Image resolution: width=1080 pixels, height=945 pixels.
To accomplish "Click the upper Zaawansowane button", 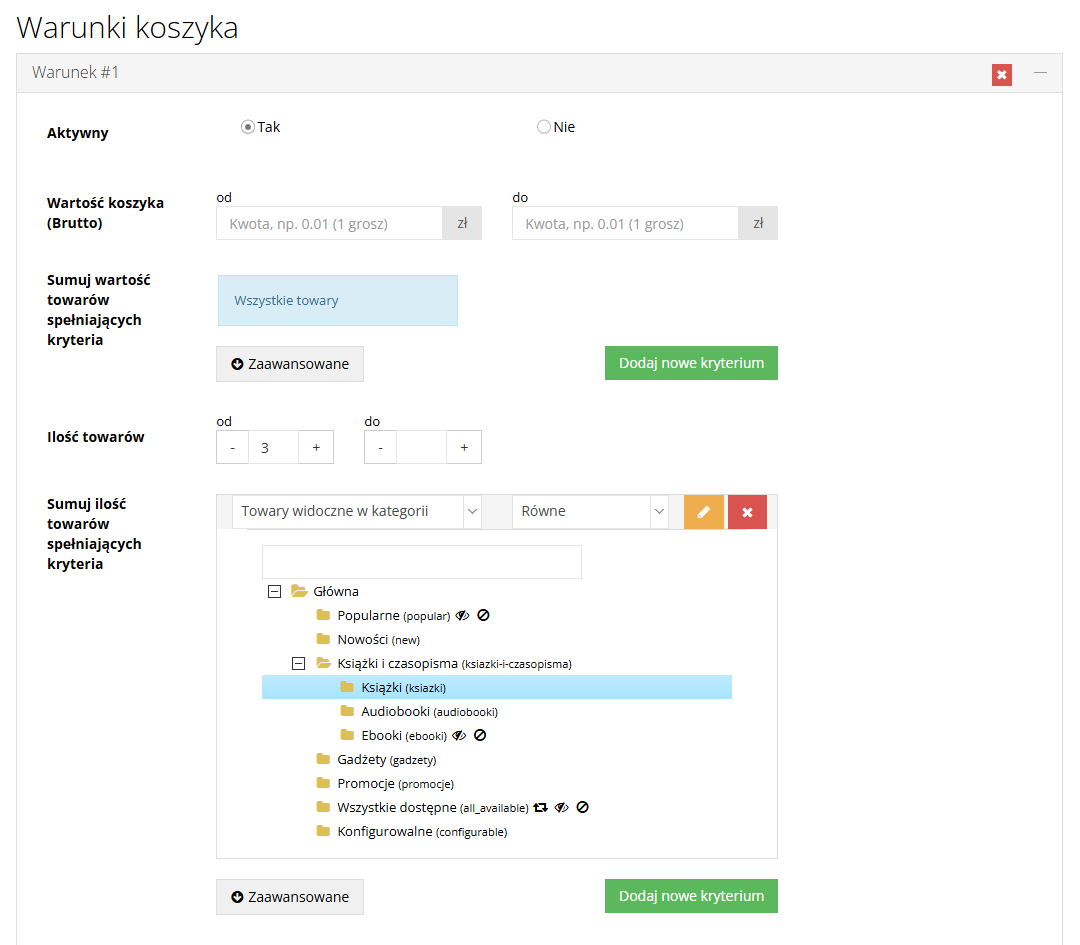I will click(290, 364).
